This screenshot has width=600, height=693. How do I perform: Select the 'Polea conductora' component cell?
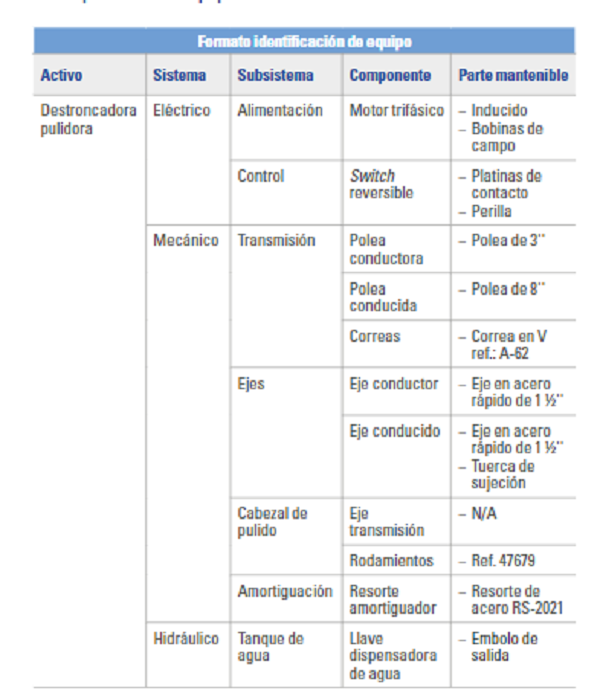click(x=386, y=250)
